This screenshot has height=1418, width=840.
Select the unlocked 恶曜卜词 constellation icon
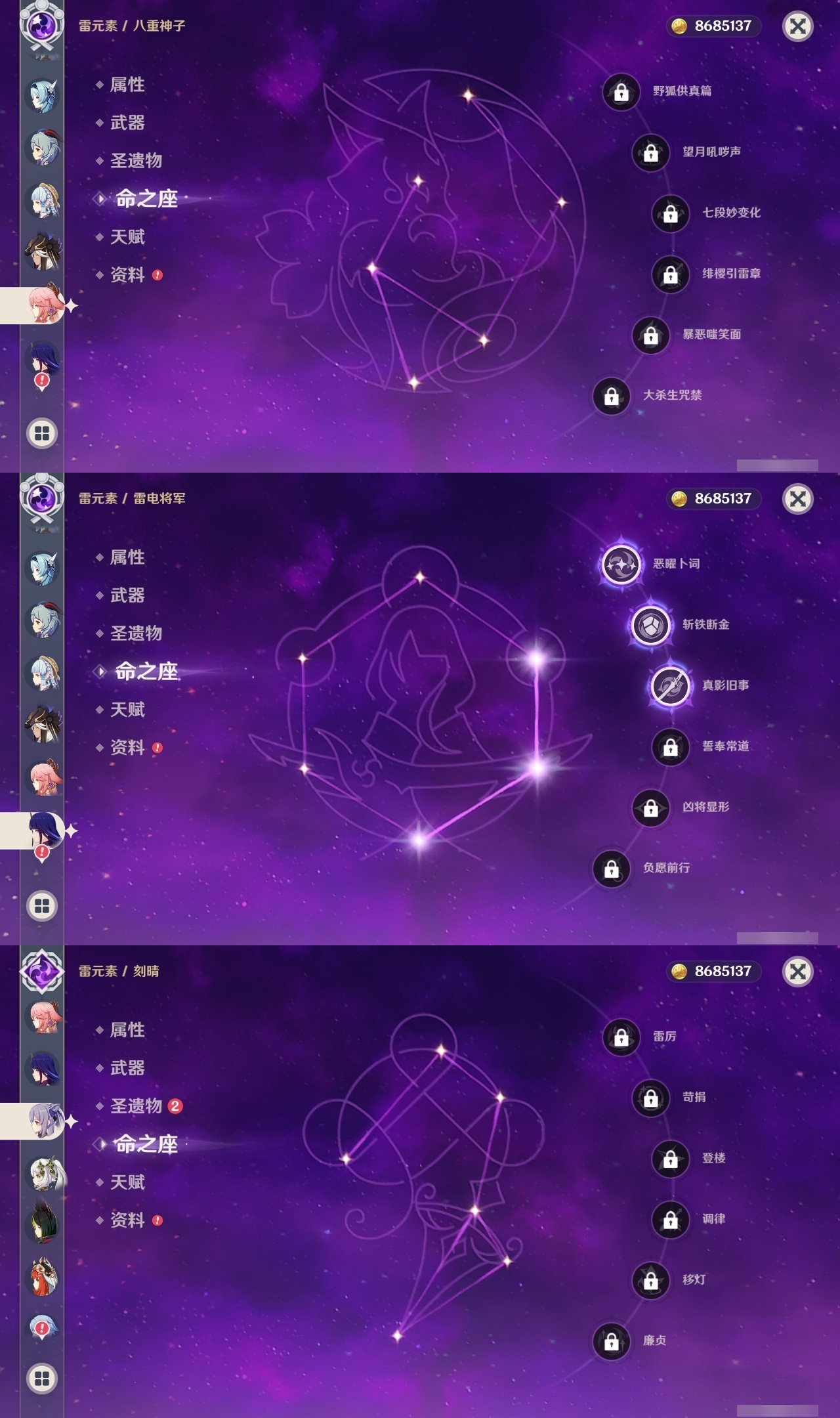tap(621, 564)
